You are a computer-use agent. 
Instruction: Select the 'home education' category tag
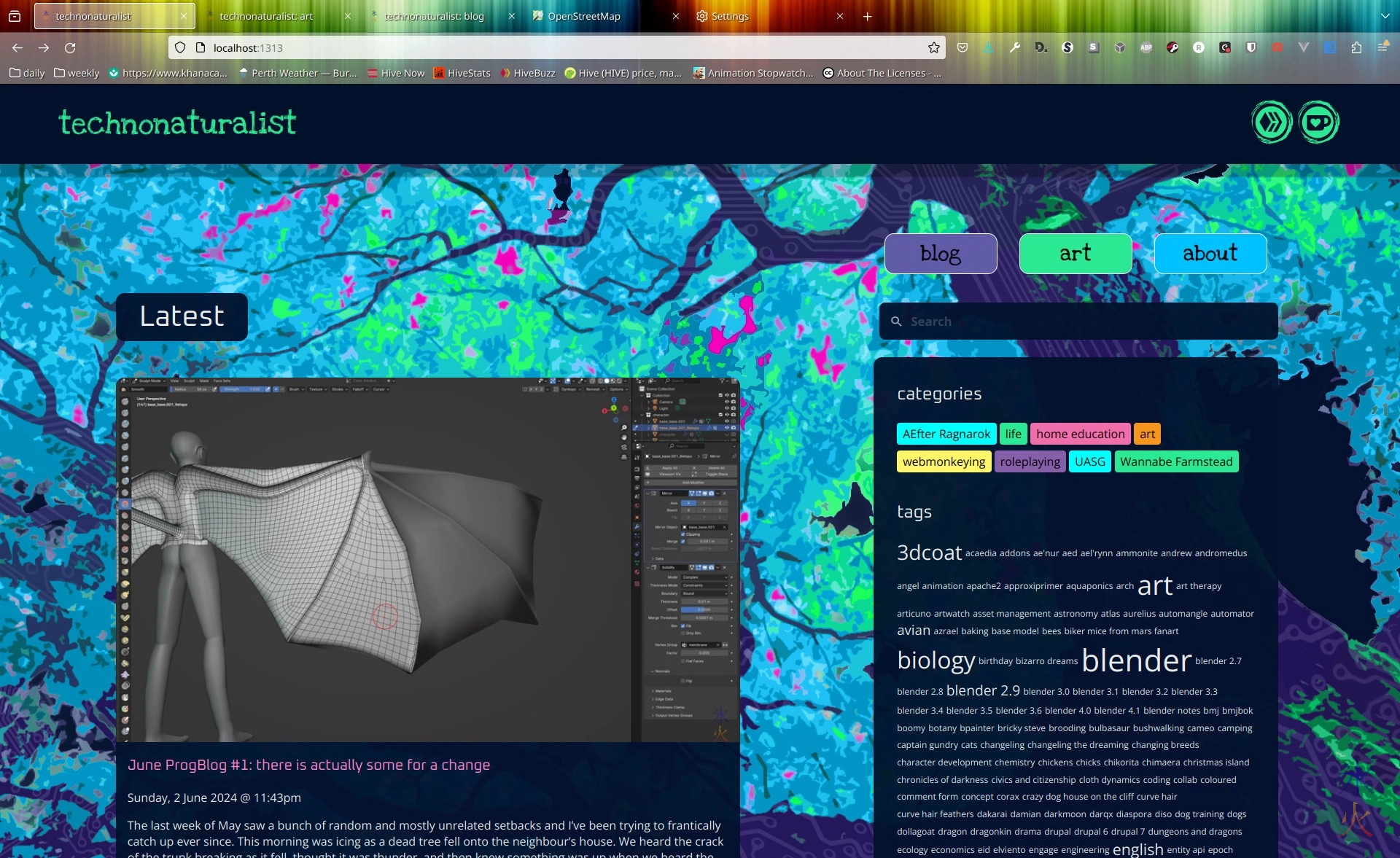[x=1080, y=434]
